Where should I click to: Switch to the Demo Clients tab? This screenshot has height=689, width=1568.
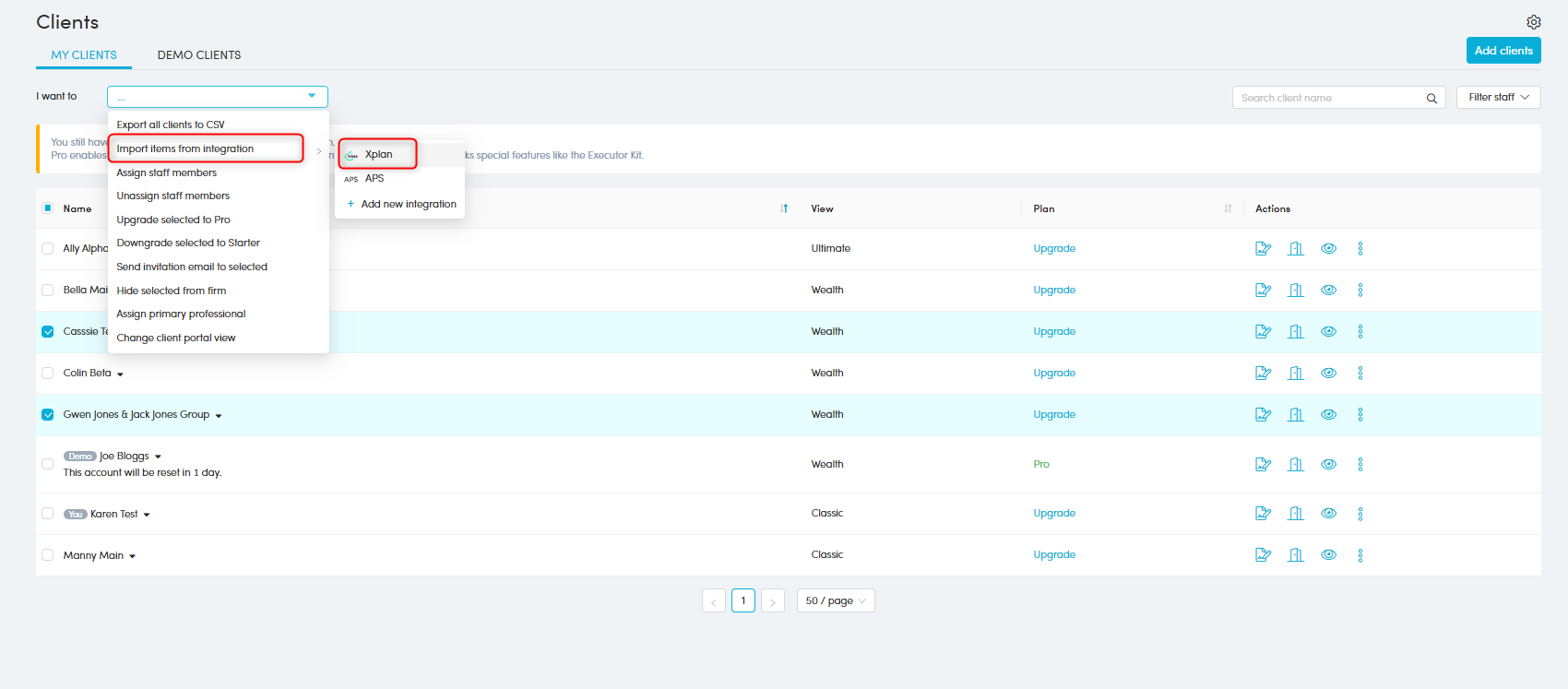point(199,55)
